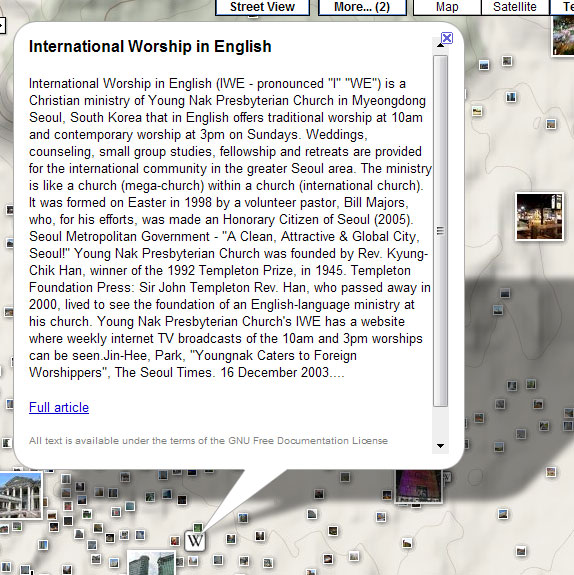
Task: Switch to Street View
Action: point(262,7)
